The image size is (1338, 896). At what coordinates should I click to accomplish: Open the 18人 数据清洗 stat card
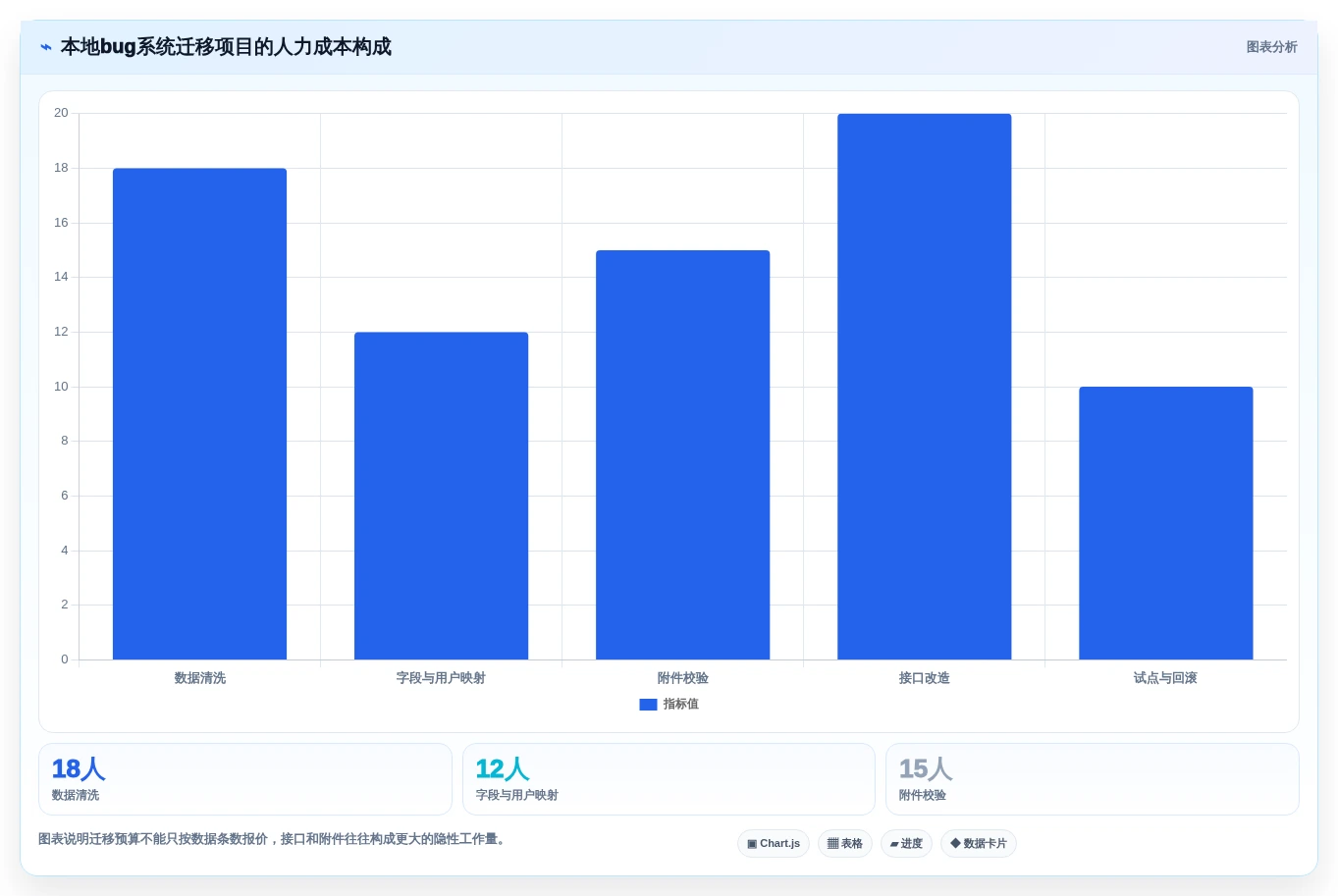245,779
